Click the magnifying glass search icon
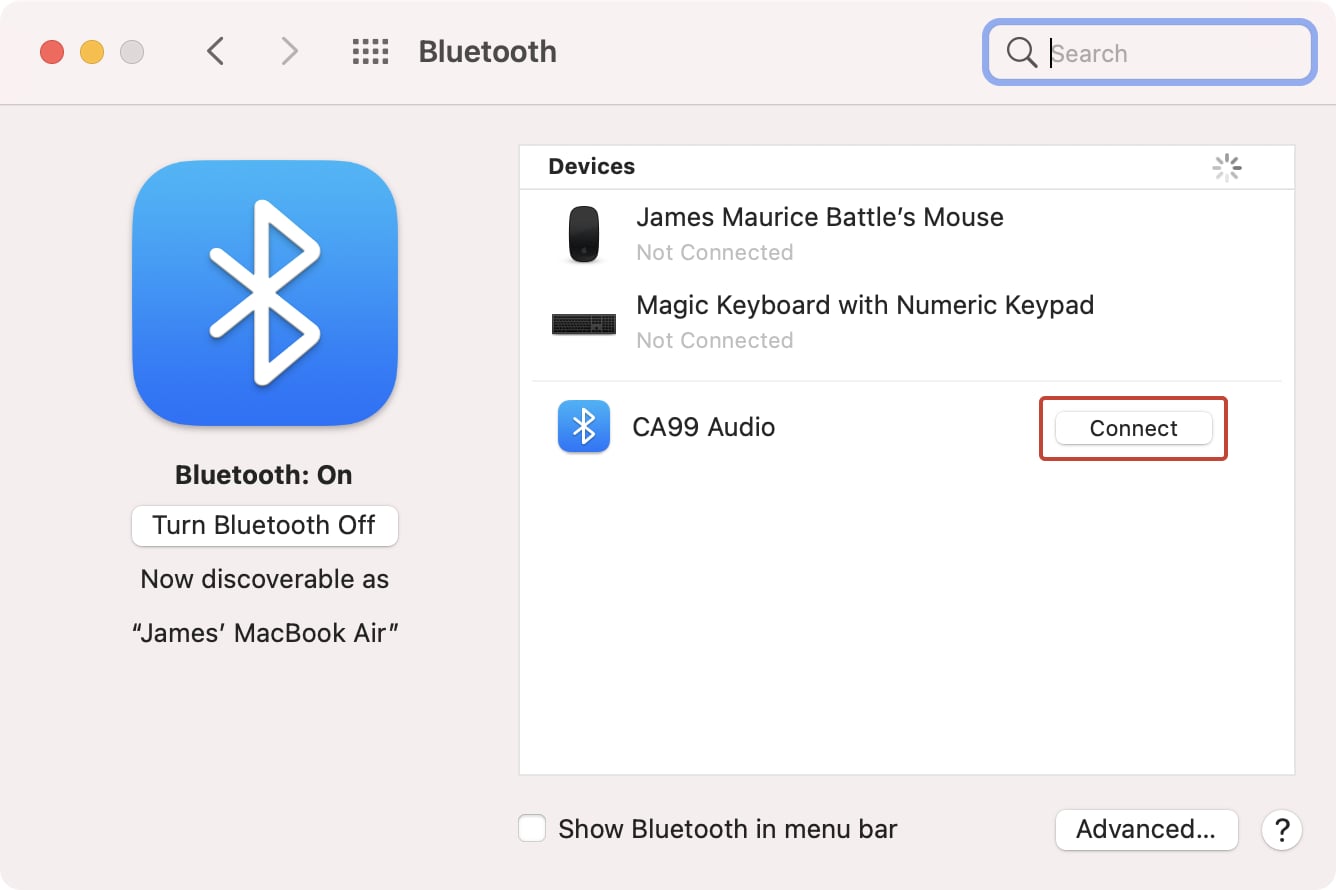 coord(1021,52)
